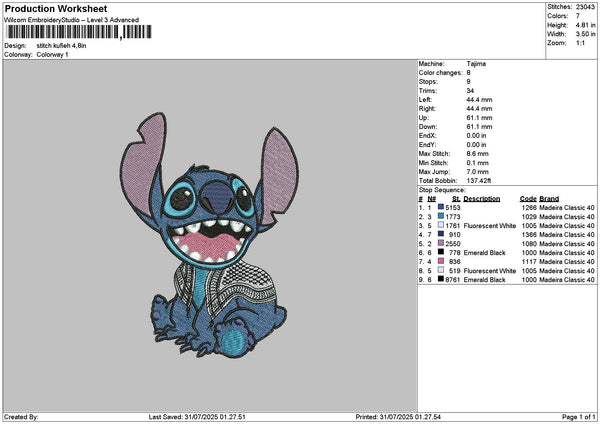The height and width of the screenshot is (424, 600).
Task: Pick the purple swatch beside 2550
Action: point(441,243)
